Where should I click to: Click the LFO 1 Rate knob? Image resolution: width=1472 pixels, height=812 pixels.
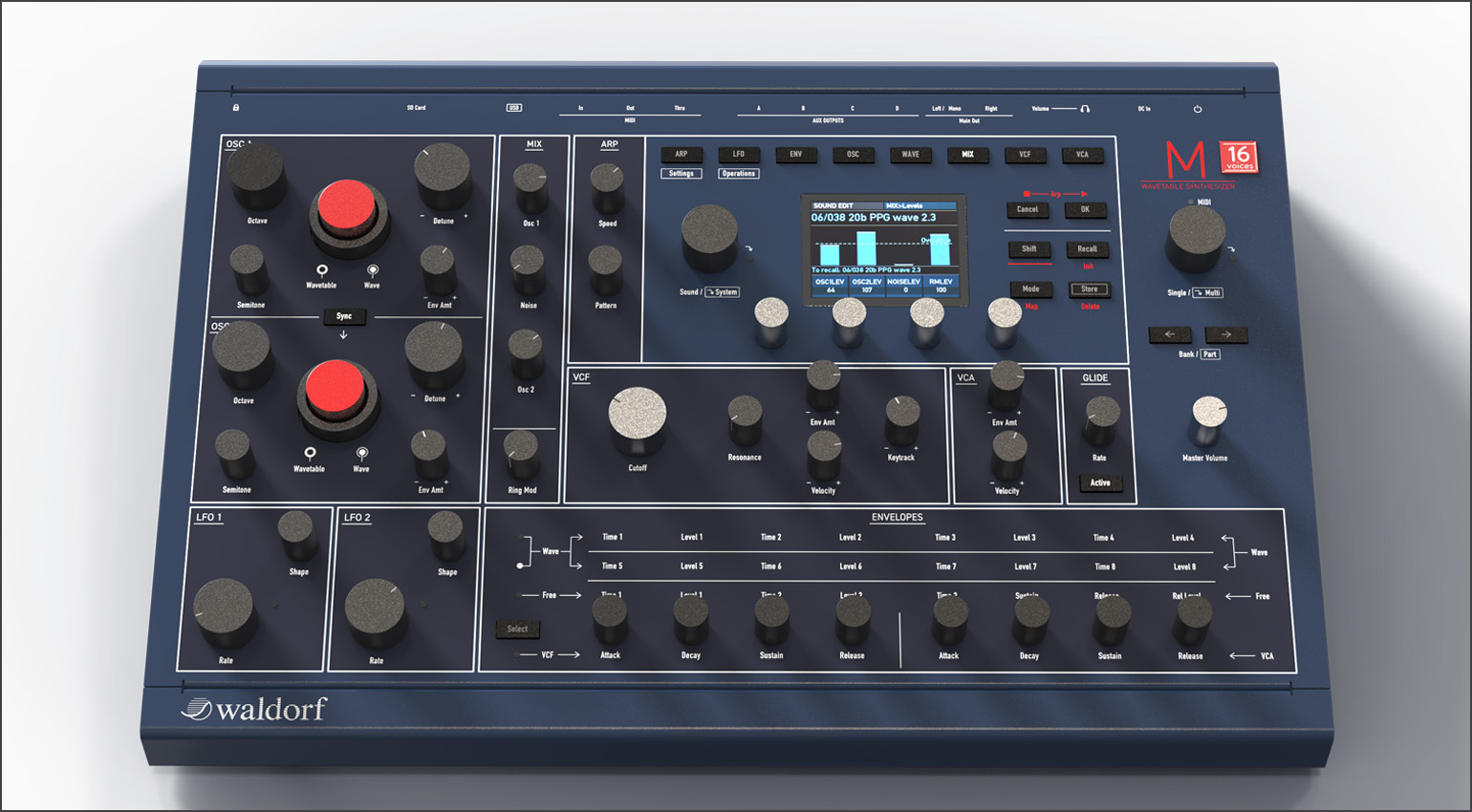click(x=224, y=612)
